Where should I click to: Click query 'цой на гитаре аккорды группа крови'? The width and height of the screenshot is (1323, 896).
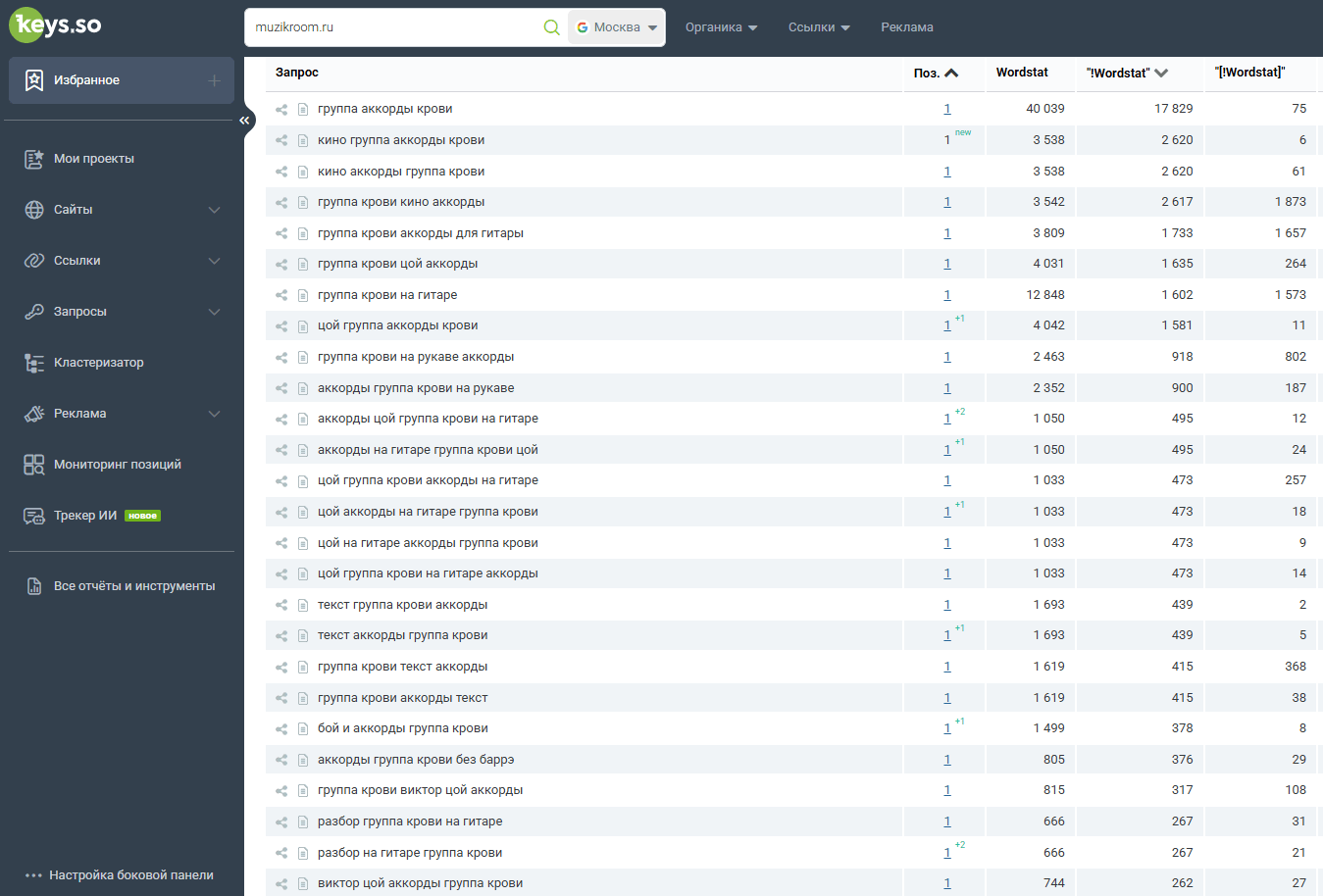[428, 543]
